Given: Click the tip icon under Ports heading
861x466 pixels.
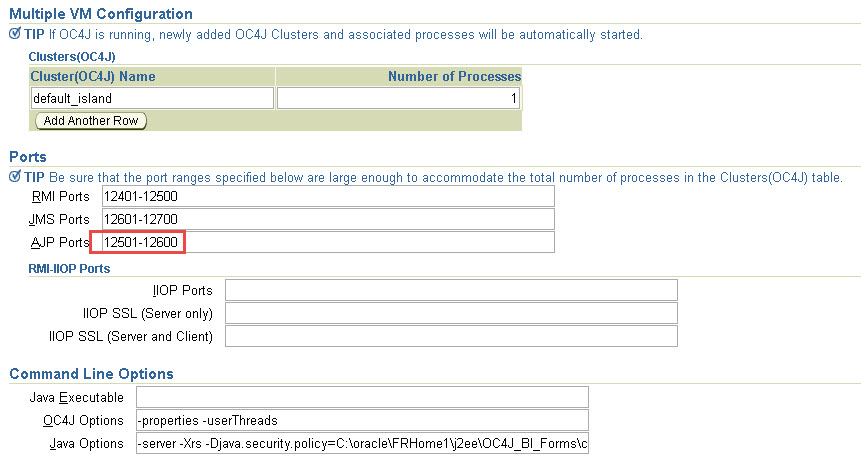Looking at the screenshot, I should click(14, 177).
